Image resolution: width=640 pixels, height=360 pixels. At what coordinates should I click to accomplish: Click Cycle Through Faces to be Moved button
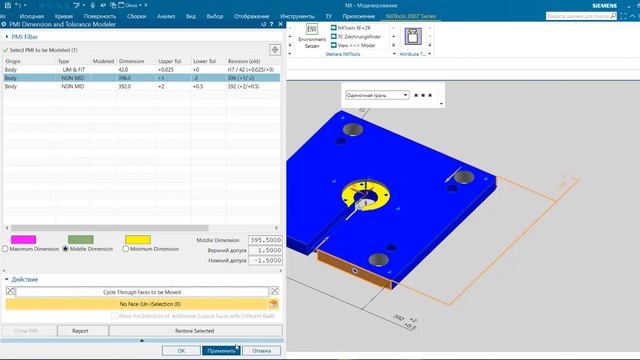[x=142, y=291]
